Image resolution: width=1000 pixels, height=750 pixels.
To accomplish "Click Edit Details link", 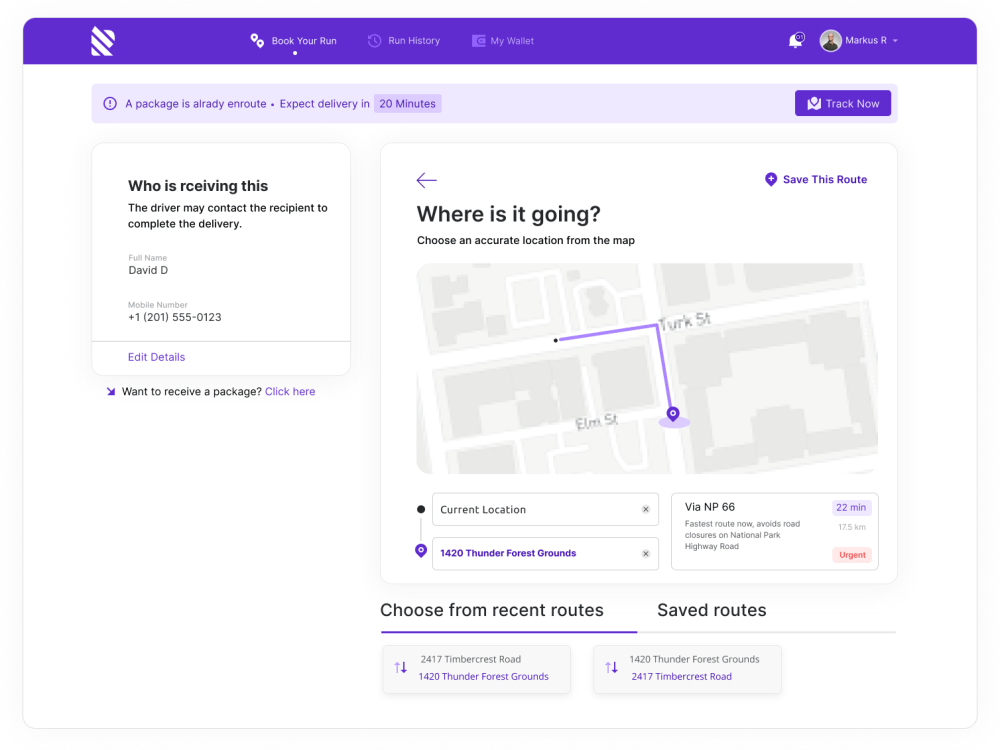I will pyautogui.click(x=156, y=357).
